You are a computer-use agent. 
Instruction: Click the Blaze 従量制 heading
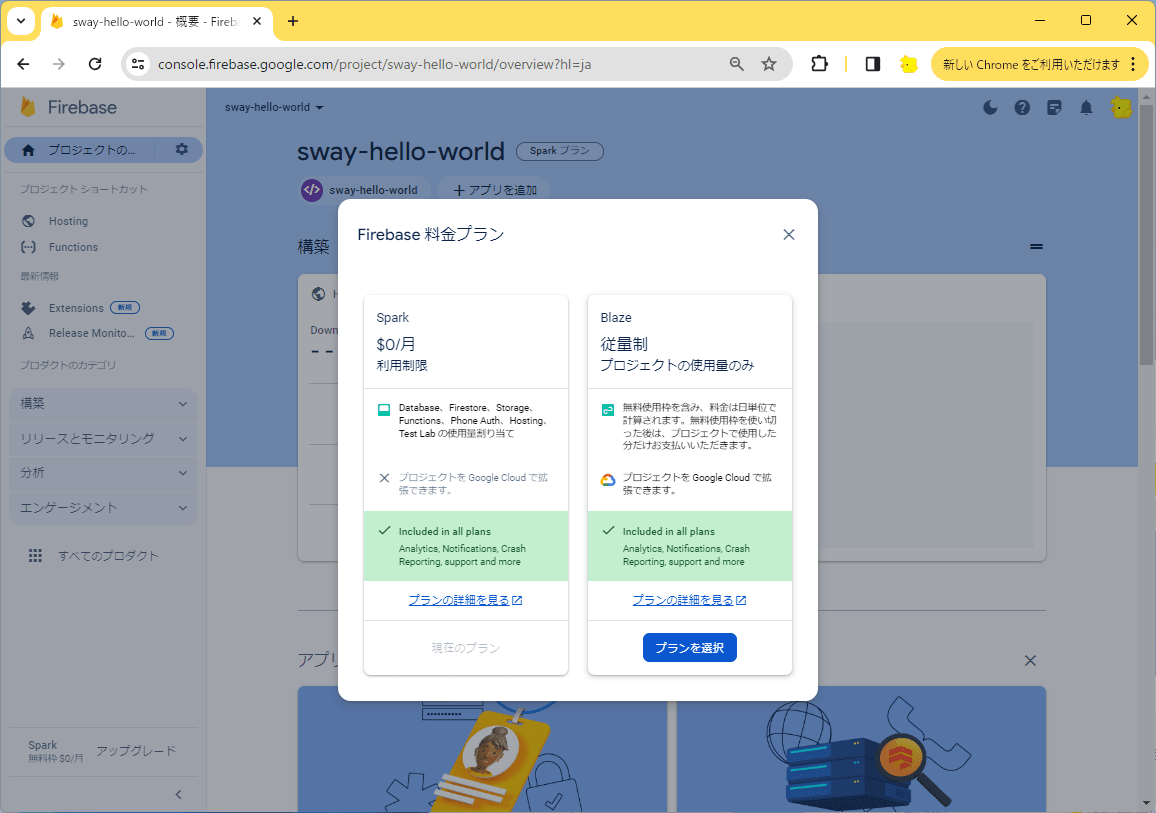(624, 344)
